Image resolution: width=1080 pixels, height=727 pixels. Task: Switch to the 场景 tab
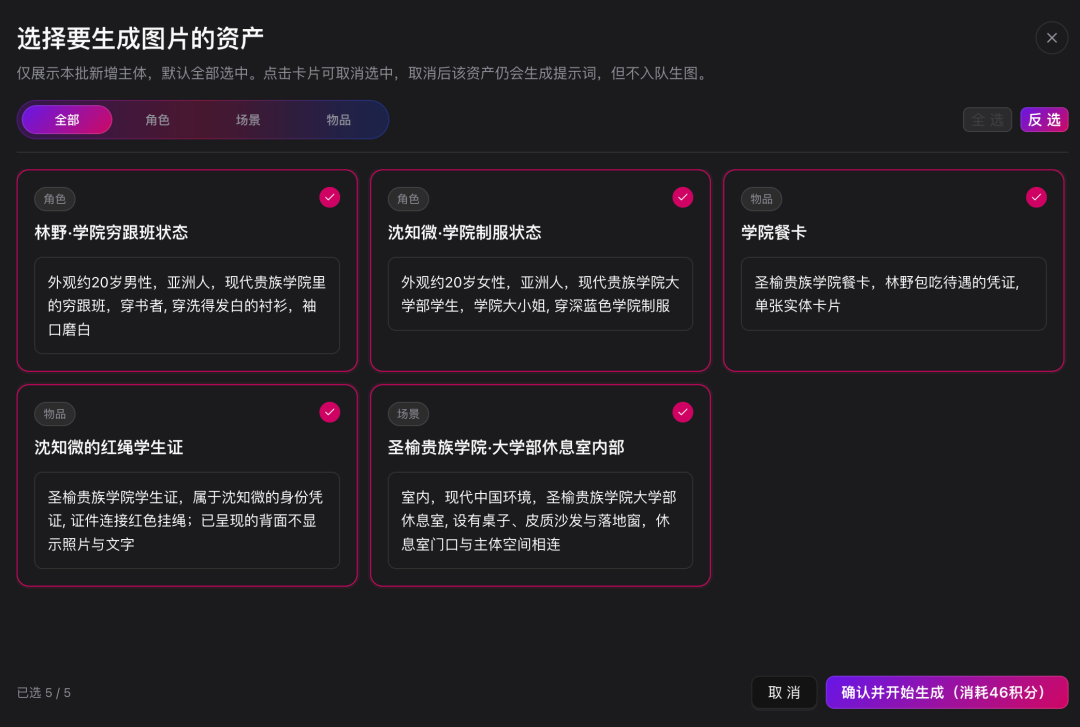[x=248, y=120]
